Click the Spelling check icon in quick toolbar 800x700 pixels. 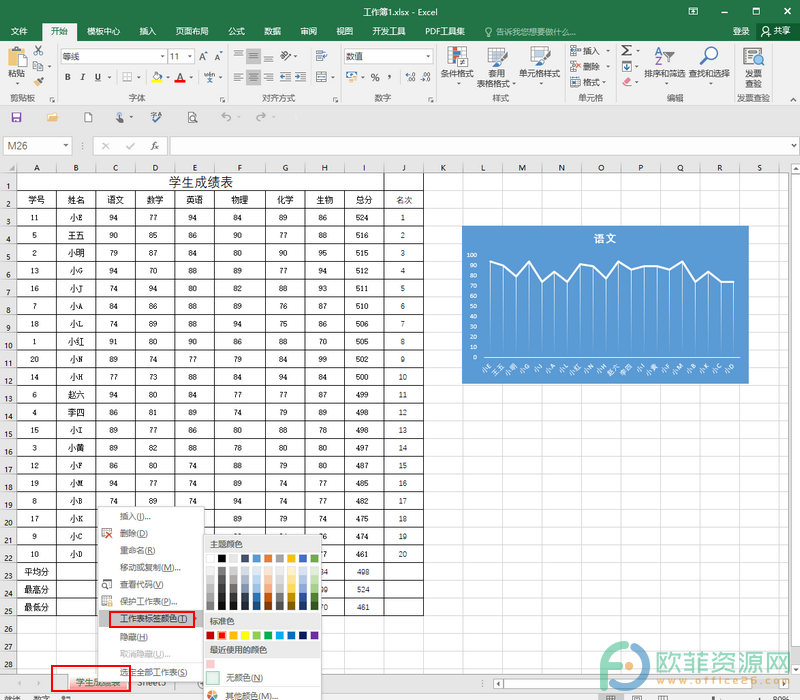(157, 117)
